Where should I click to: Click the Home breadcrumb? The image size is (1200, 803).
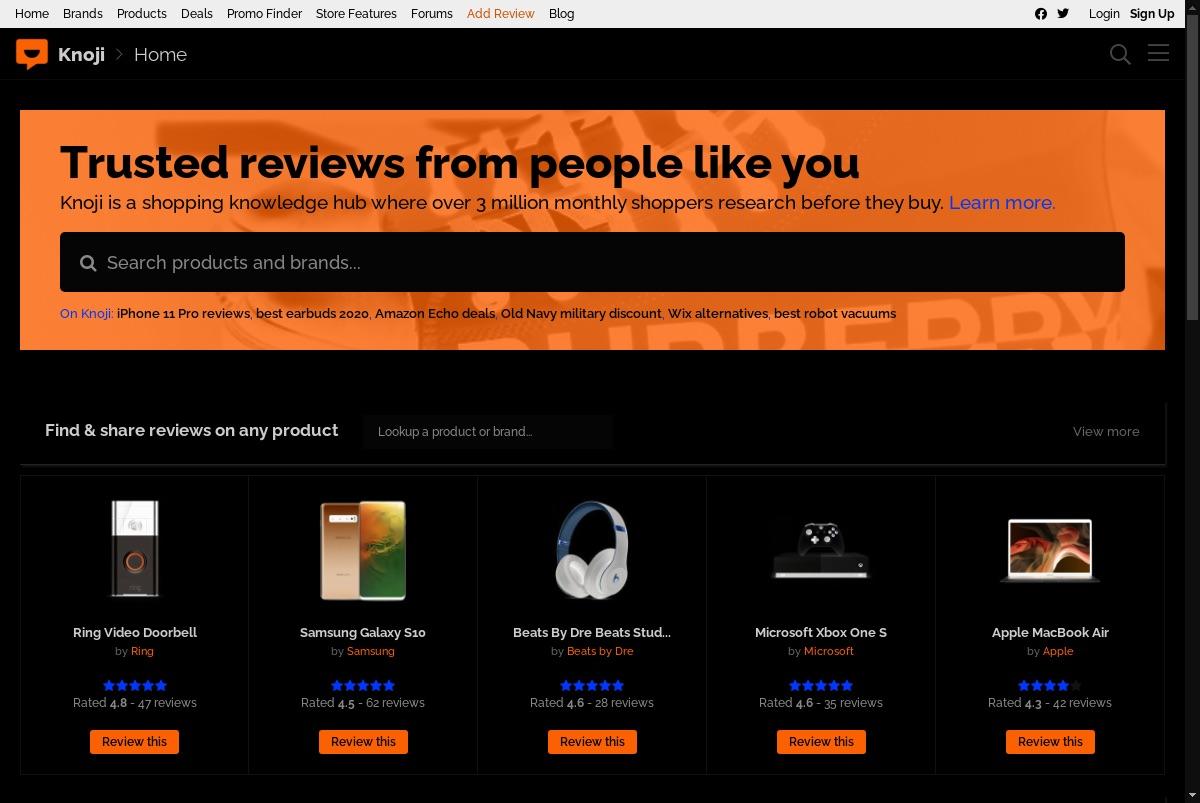(160, 54)
